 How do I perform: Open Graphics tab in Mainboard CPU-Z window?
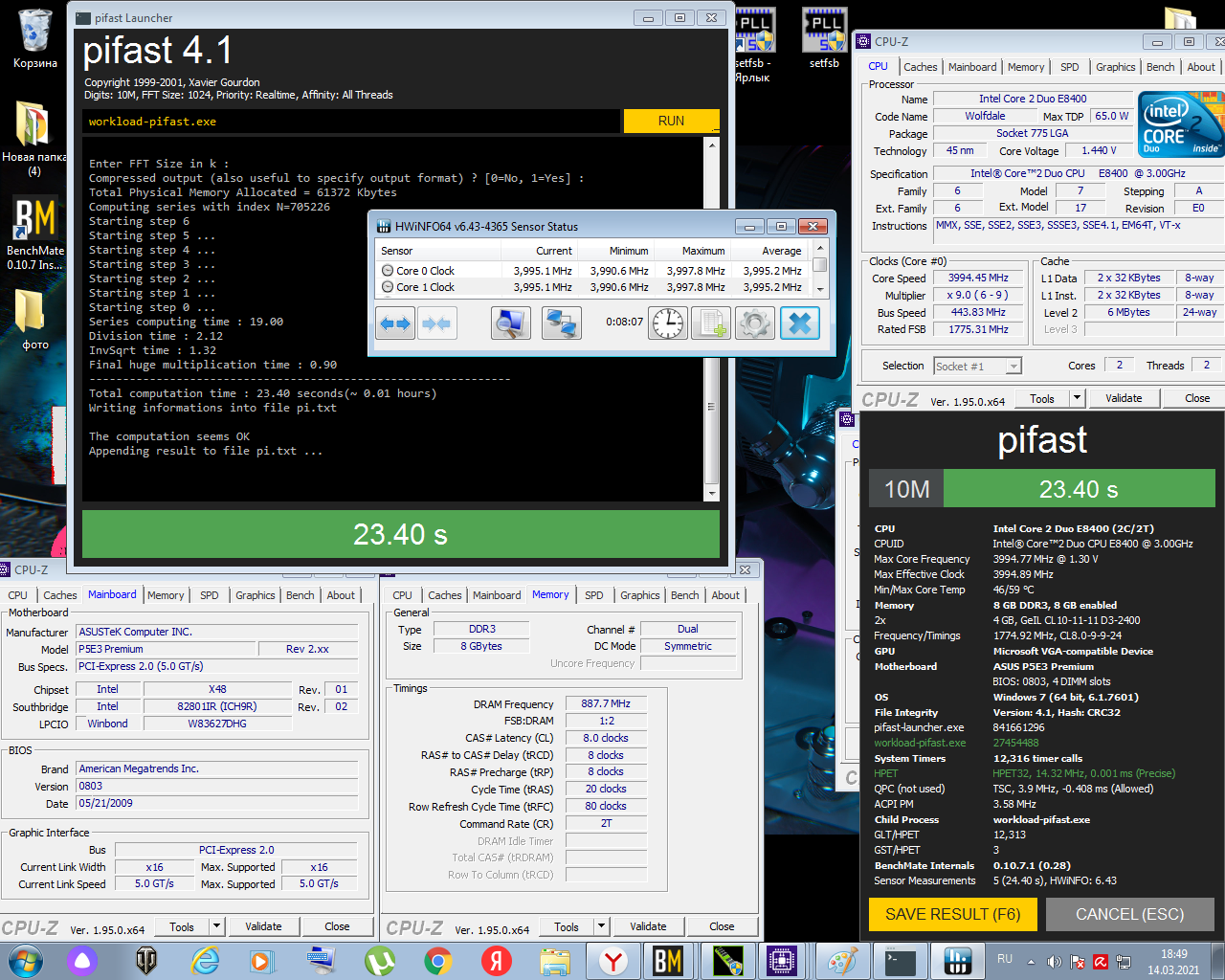[255, 595]
